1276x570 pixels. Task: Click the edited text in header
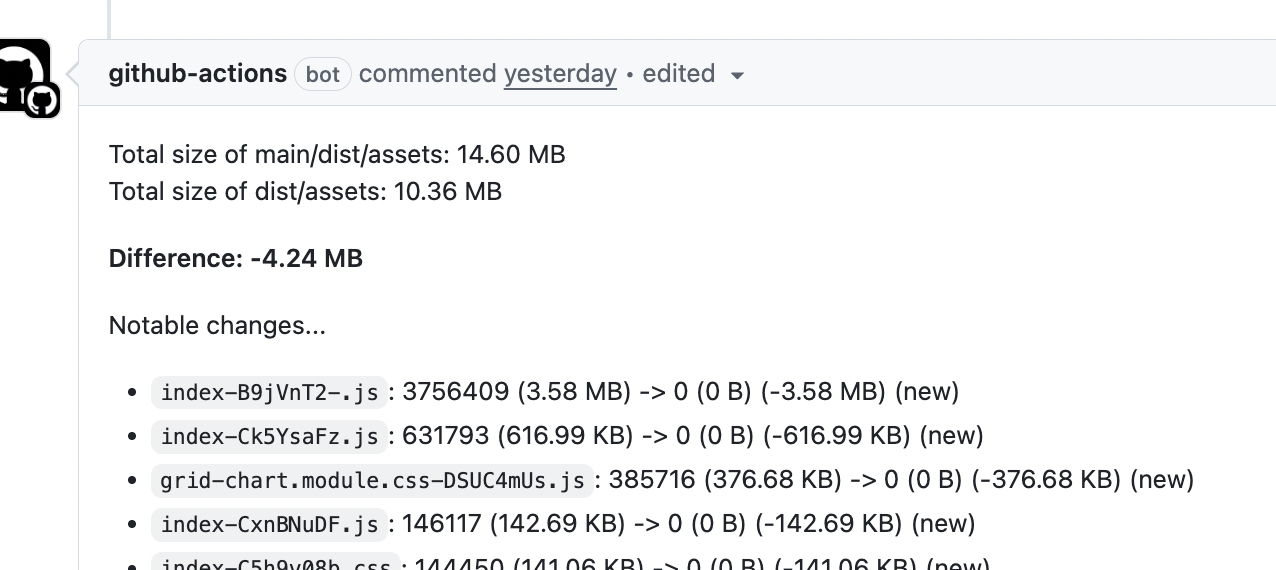coord(679,74)
